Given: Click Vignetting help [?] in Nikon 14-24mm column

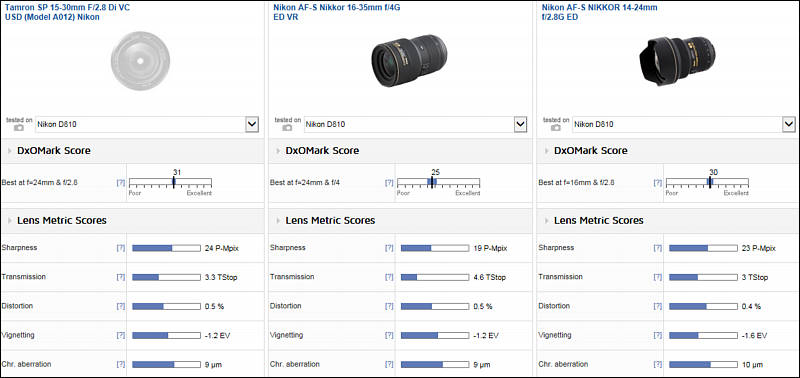Looking at the screenshot, I should coord(657,335).
